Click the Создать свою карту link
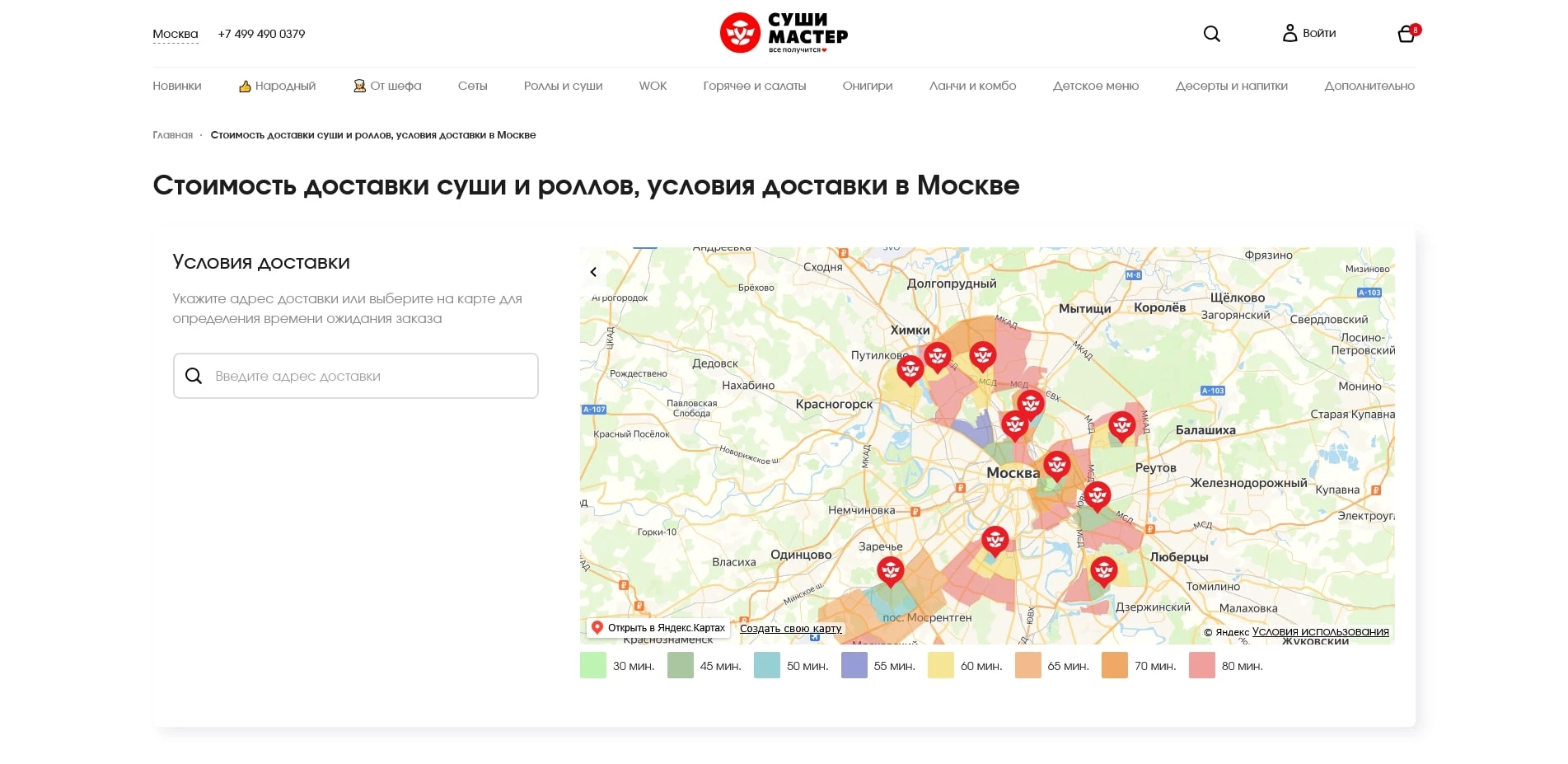Image resolution: width=1568 pixels, height=764 pixels. pos(789,628)
